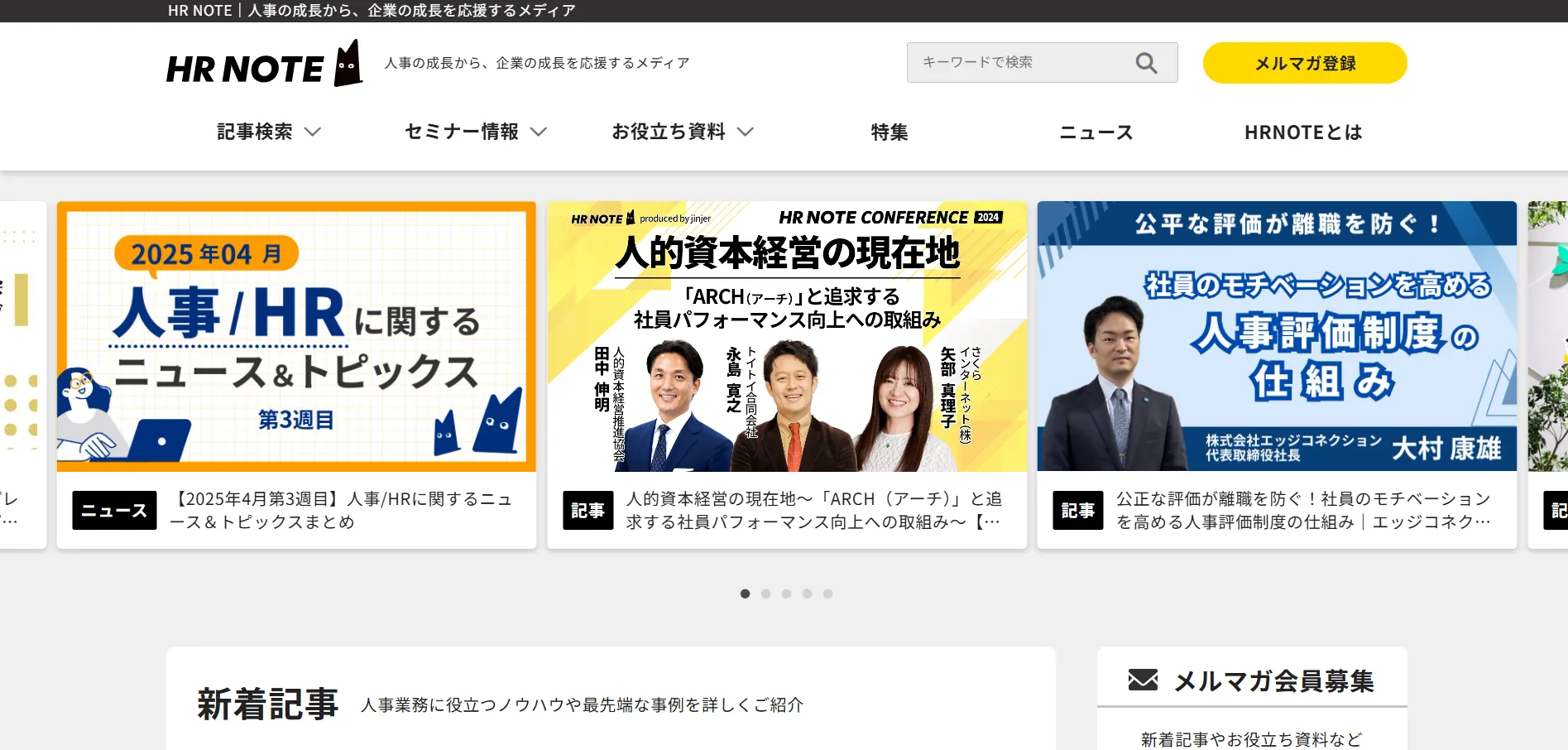Image resolution: width=1568 pixels, height=750 pixels.
Task: Click the 新着記事 heading
Action: click(267, 704)
